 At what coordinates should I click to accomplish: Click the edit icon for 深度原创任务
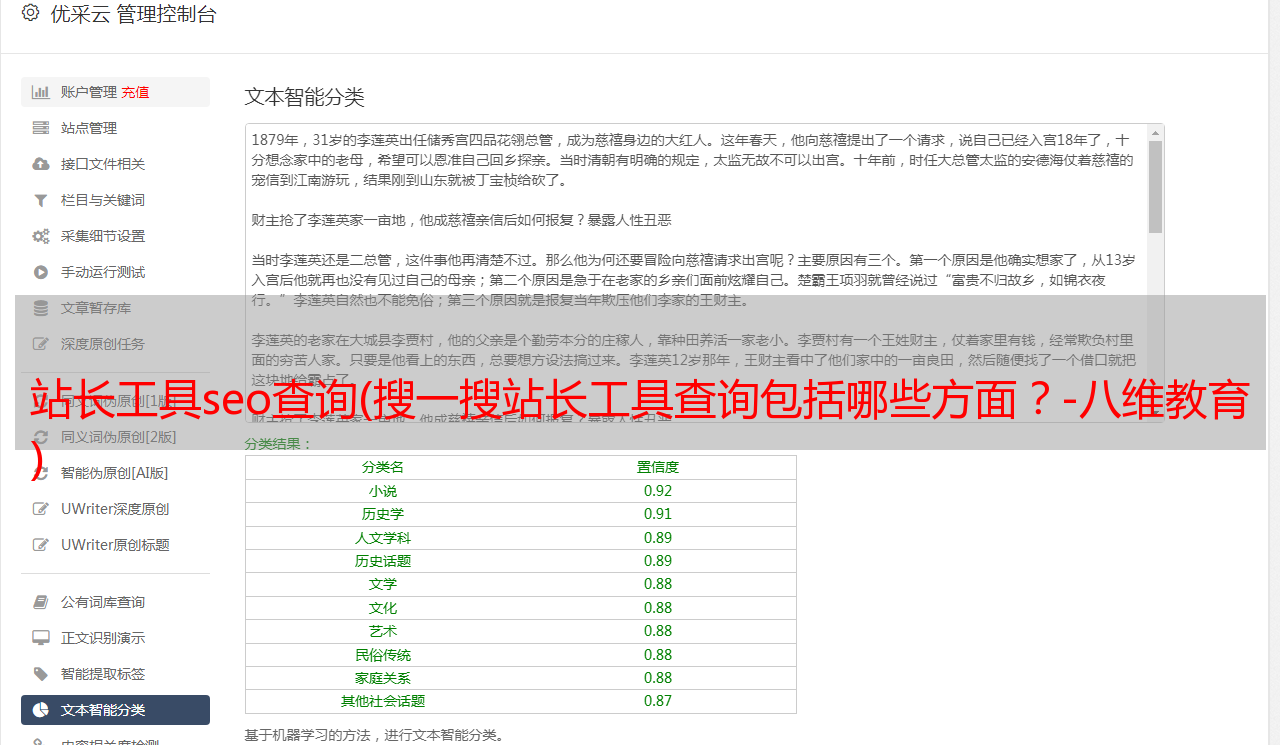41,344
